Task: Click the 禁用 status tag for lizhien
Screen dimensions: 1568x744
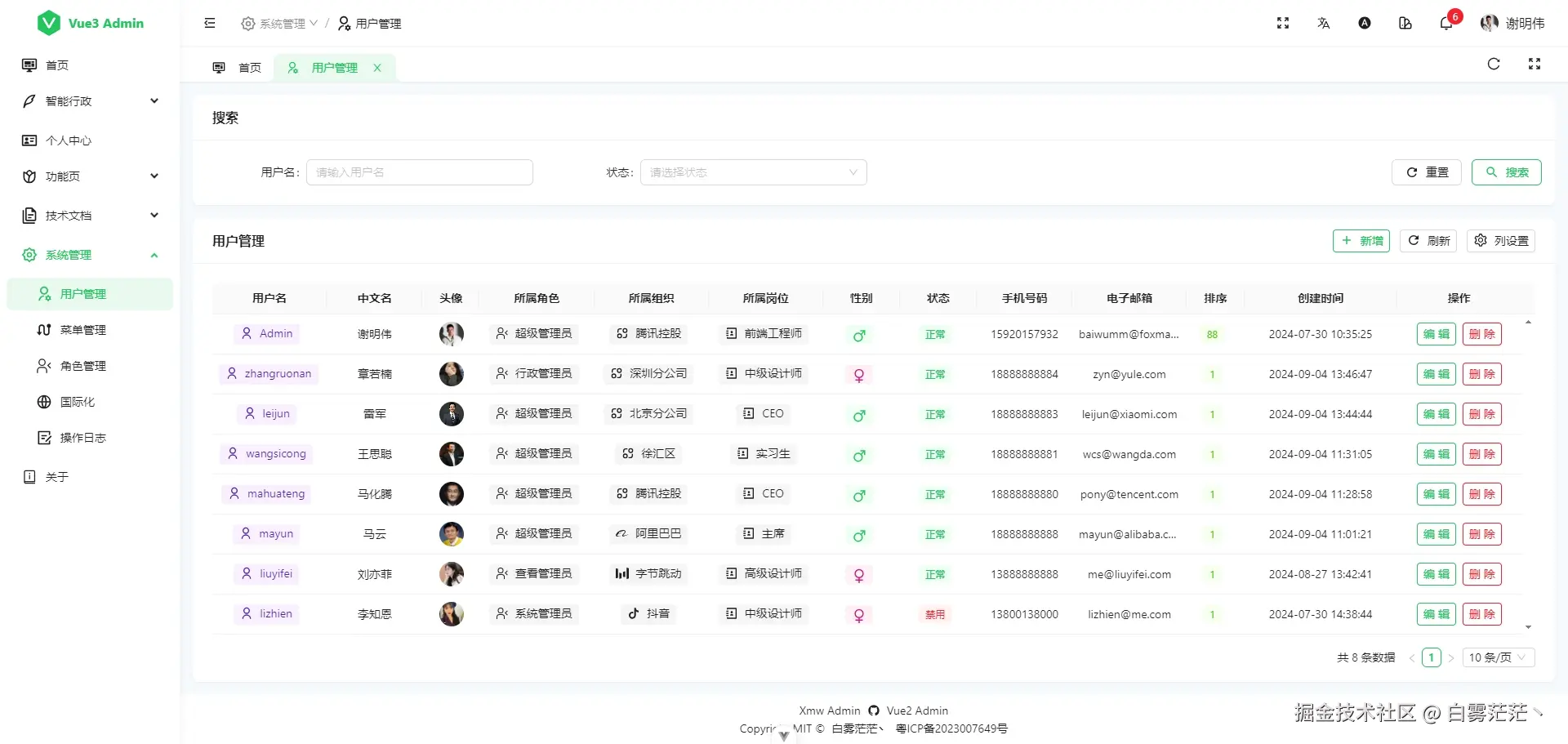Action: [x=935, y=615]
